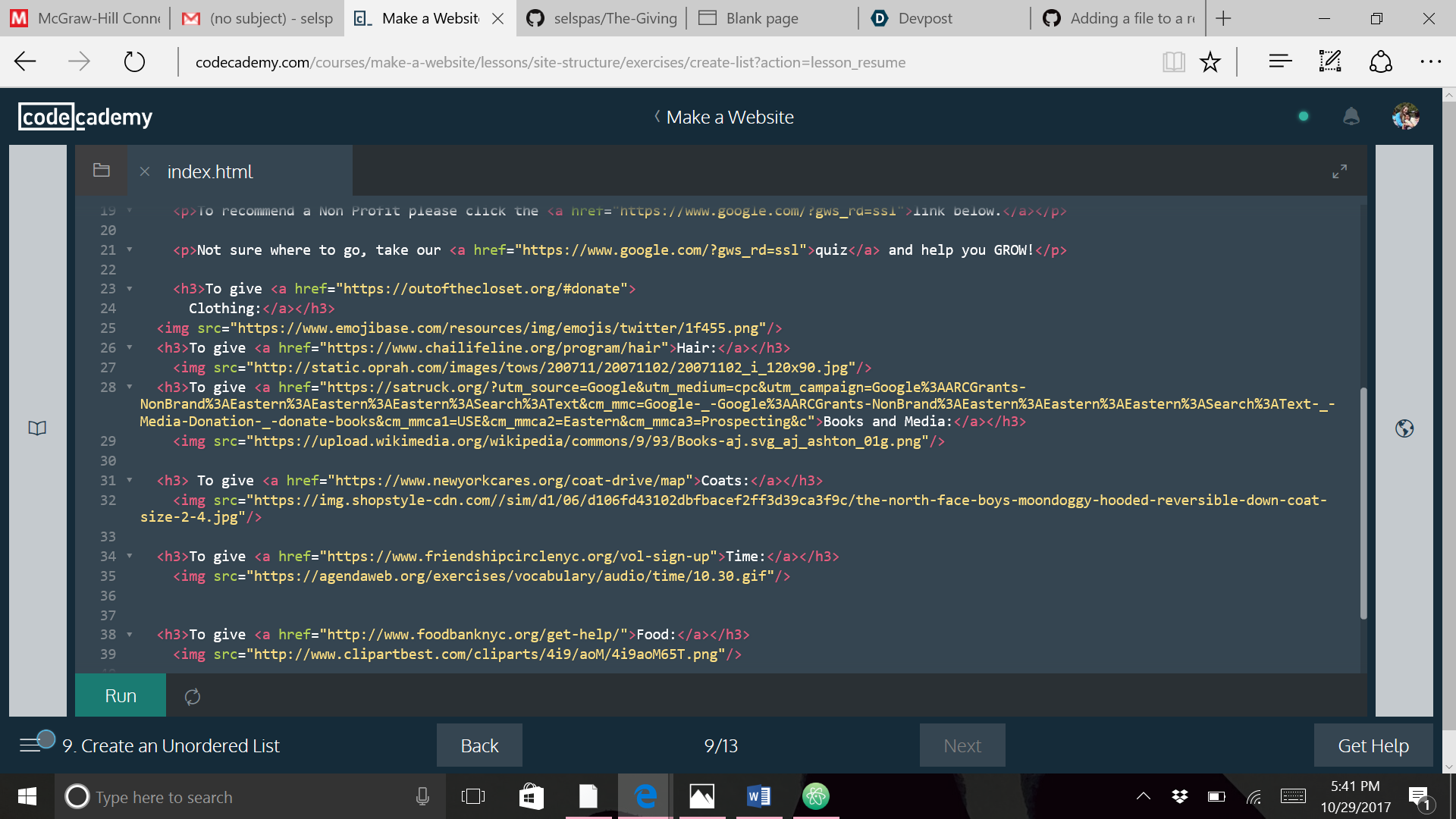Screen dimensions: 1456x819
Task: Collapse the code fold at line 28
Action: click(130, 388)
